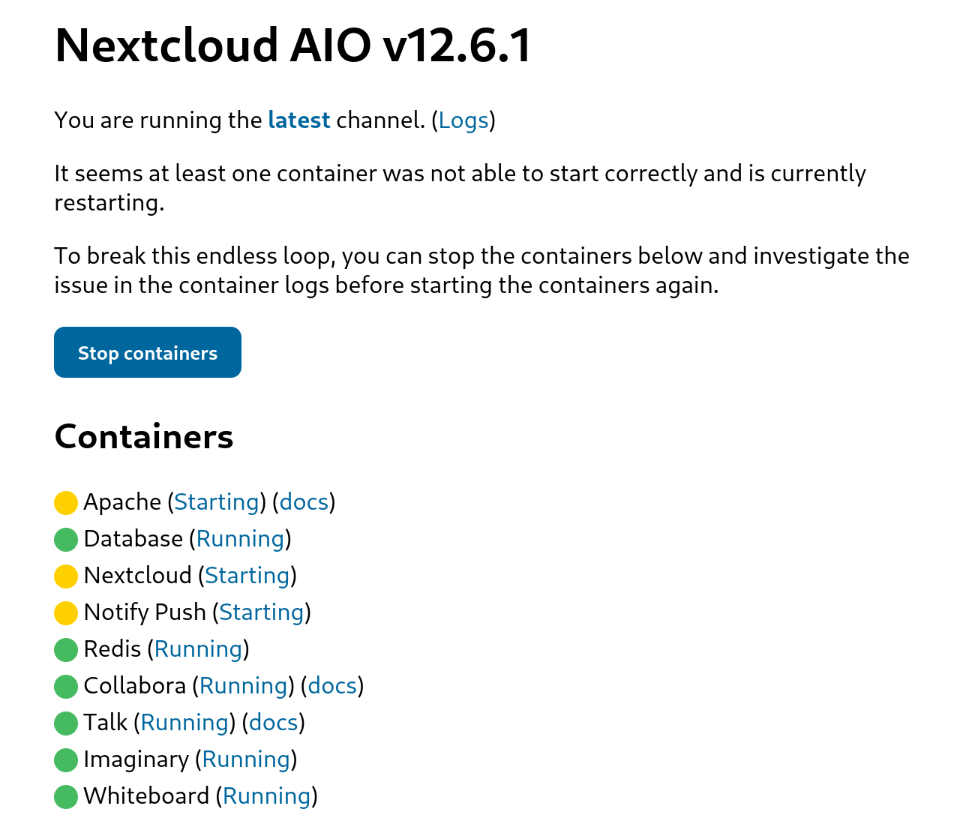Image resolution: width=960 pixels, height=825 pixels.
Task: View the Whiteboard Running status link
Action: 266,797
